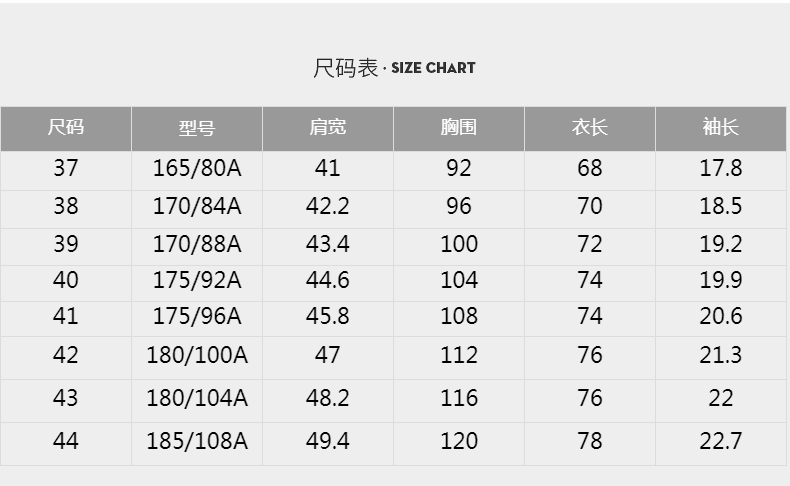The height and width of the screenshot is (486, 790).
Task: Select sleeve length value 17.8
Action: [x=721, y=168]
